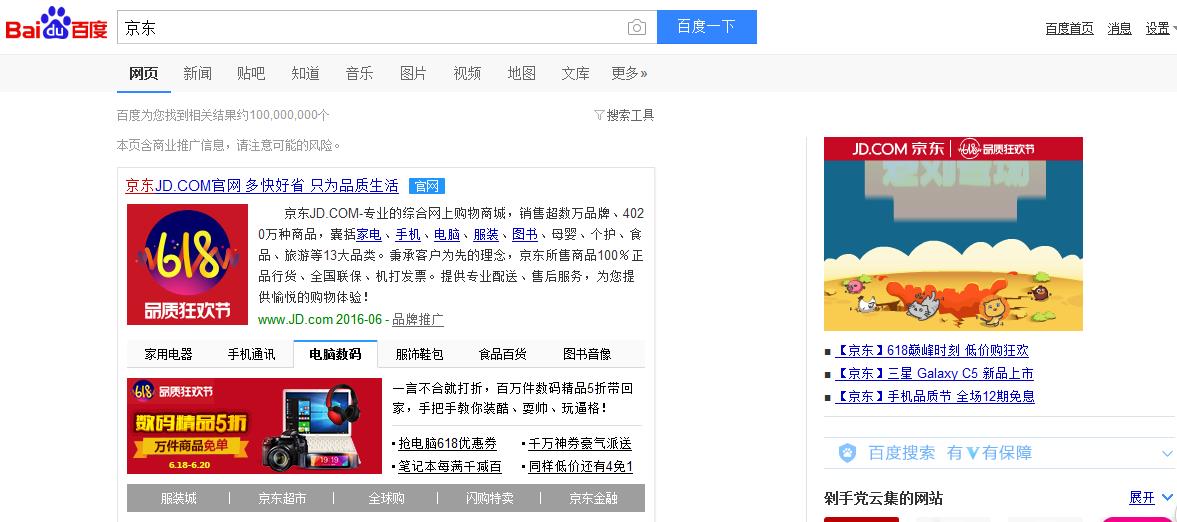Expand the 更多» menu
The width and height of the screenshot is (1177, 522).
click(629, 73)
